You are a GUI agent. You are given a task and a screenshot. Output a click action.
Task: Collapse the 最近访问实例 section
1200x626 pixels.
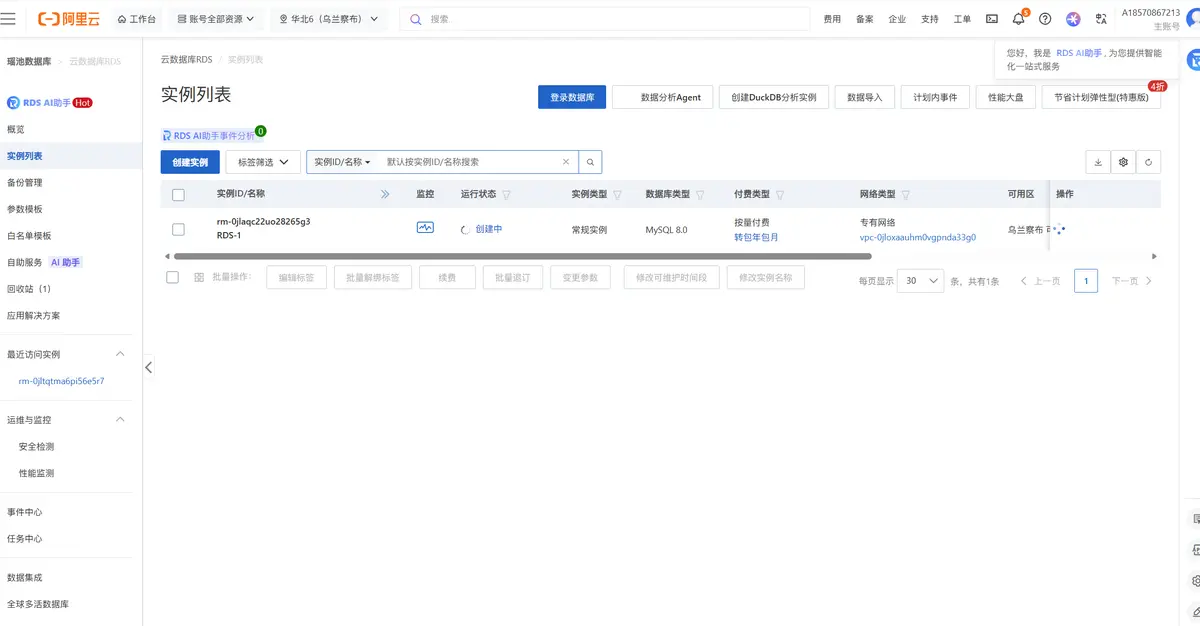tap(120, 354)
